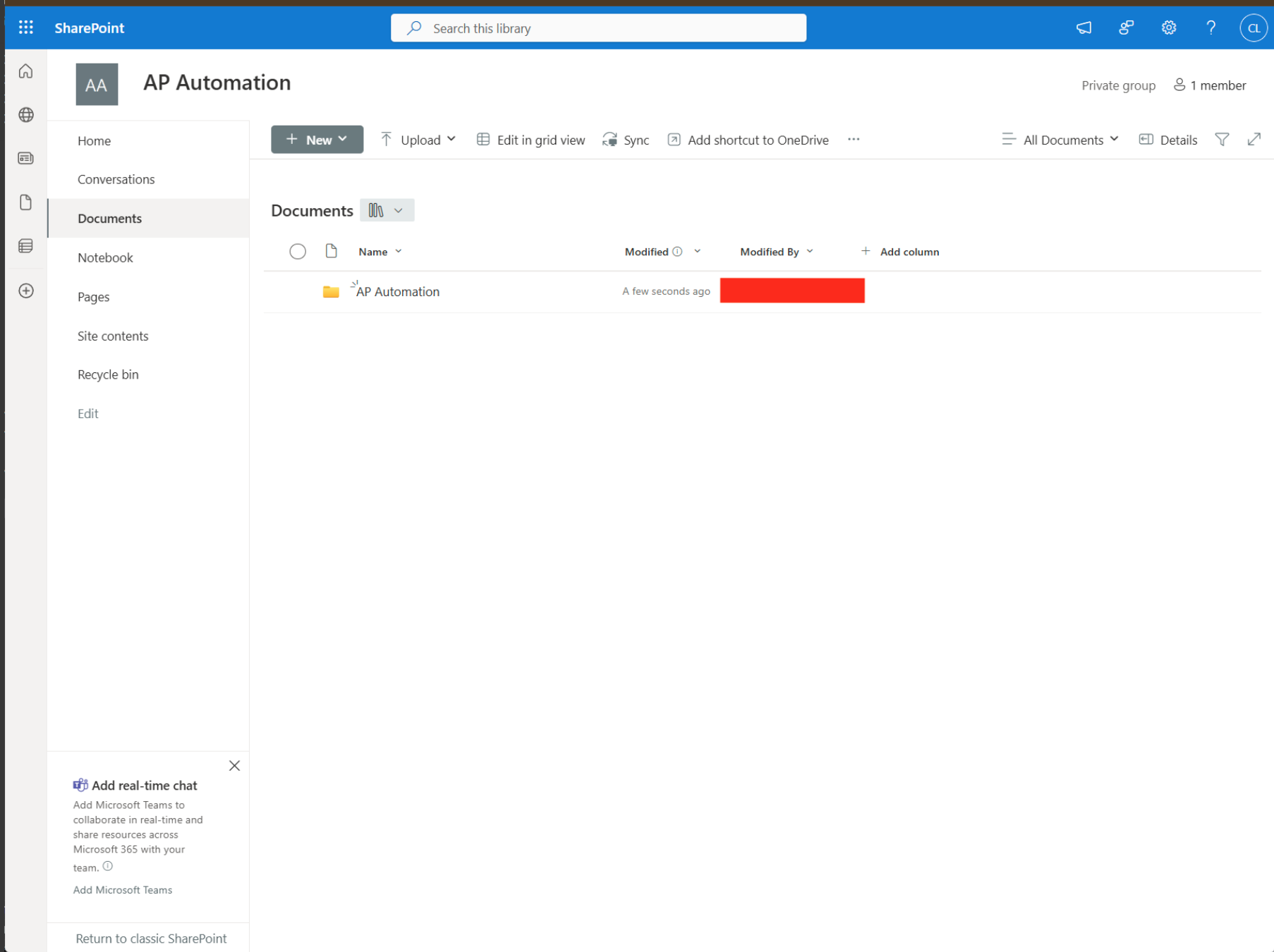
Task: Click the Help question mark icon
Action: click(x=1211, y=28)
